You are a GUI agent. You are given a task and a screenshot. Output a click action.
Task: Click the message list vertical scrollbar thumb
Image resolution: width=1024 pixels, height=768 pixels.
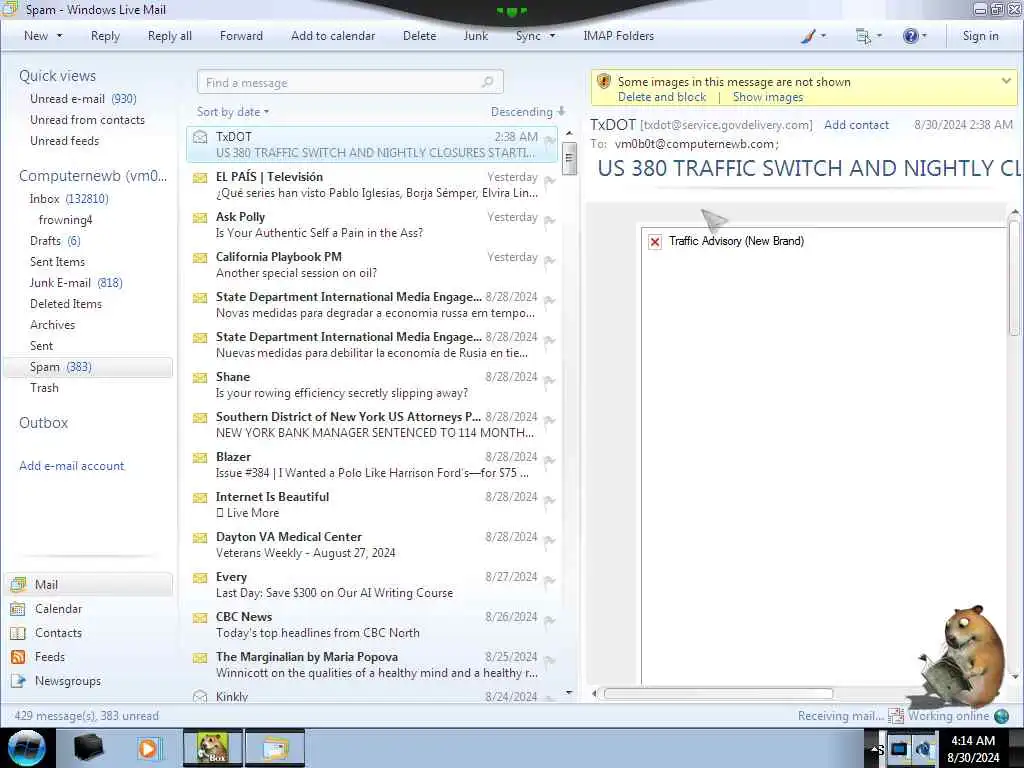tap(569, 158)
